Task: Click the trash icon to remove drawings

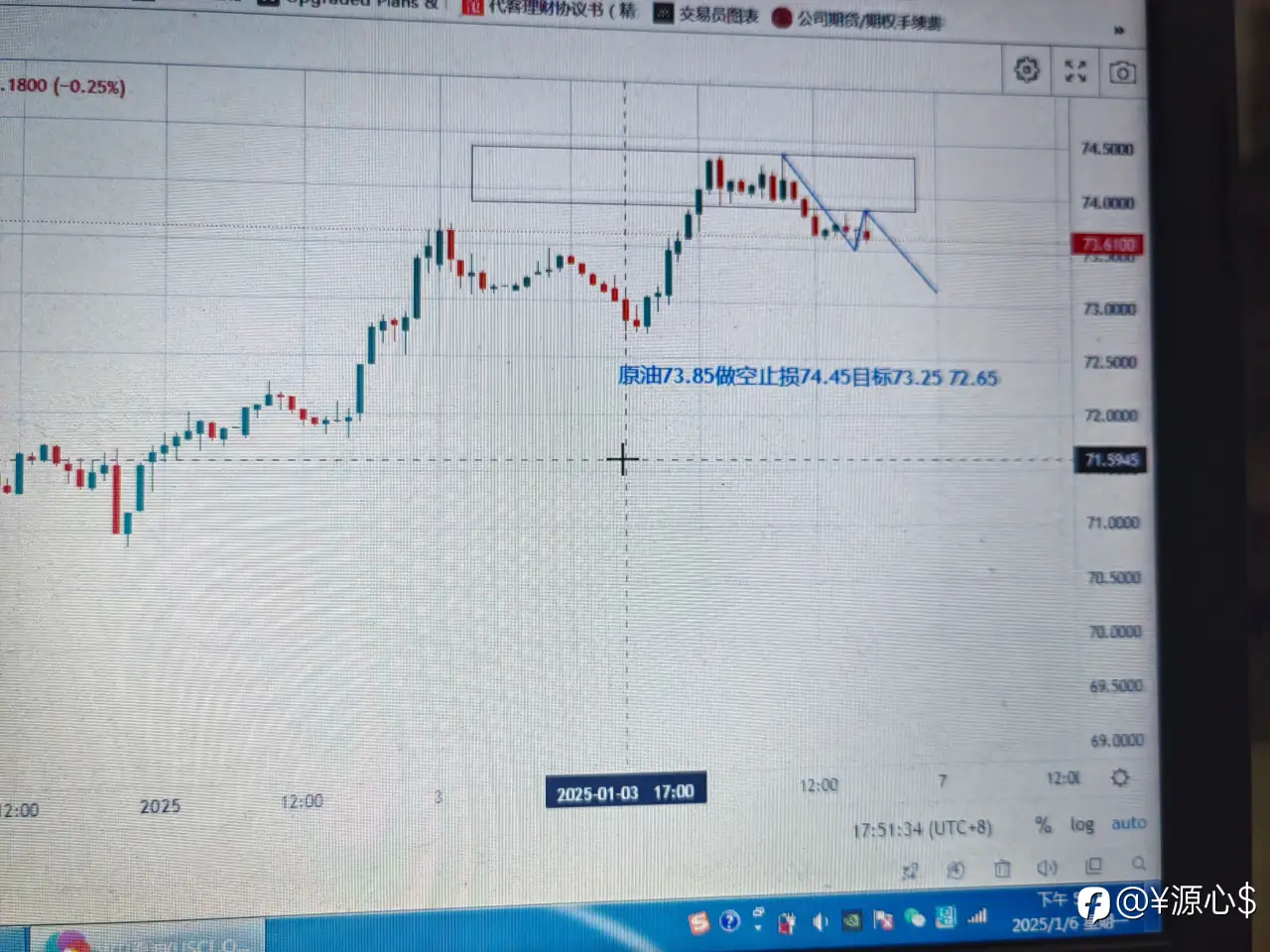Action: 1002,869
